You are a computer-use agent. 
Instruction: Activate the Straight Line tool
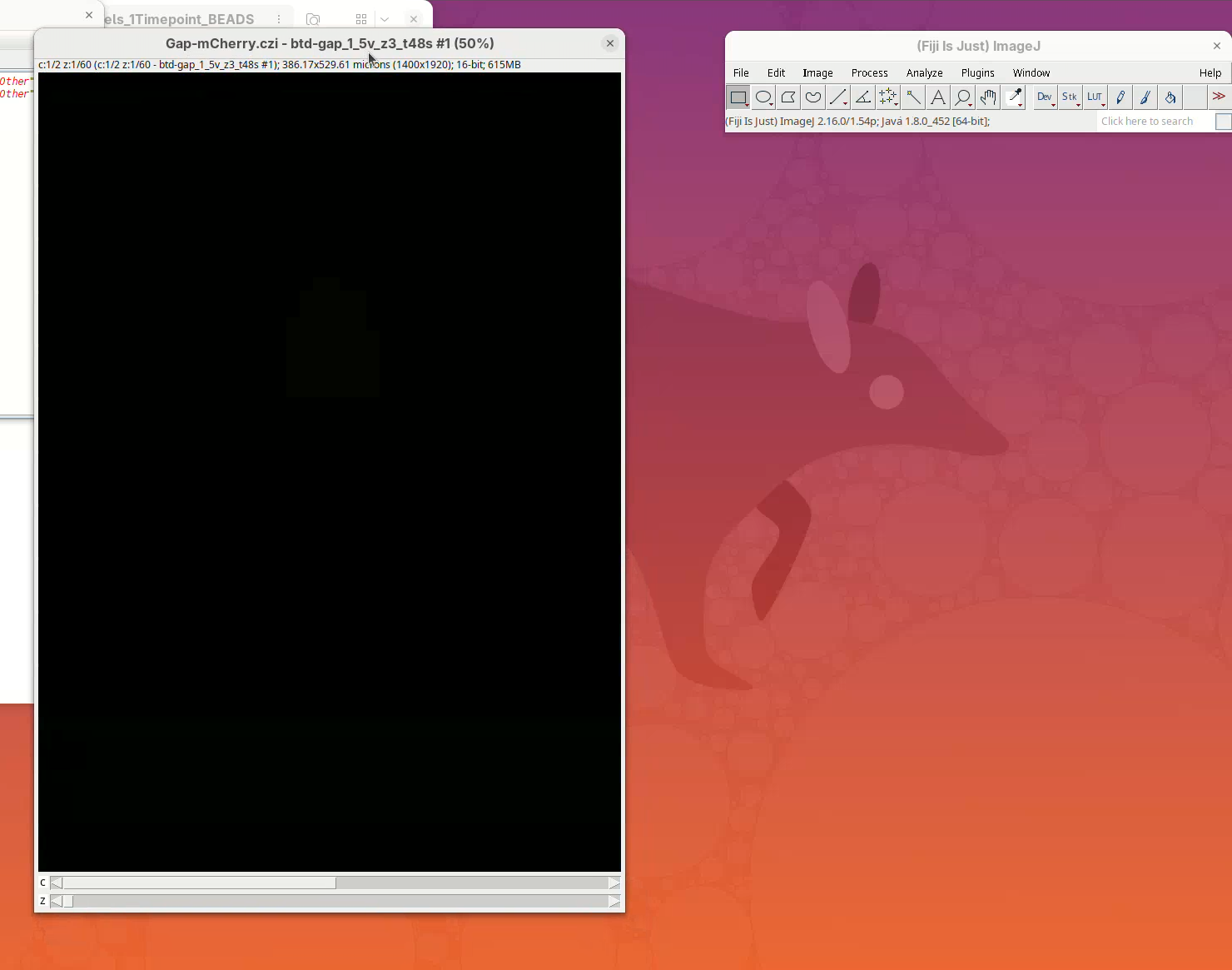[838, 97]
